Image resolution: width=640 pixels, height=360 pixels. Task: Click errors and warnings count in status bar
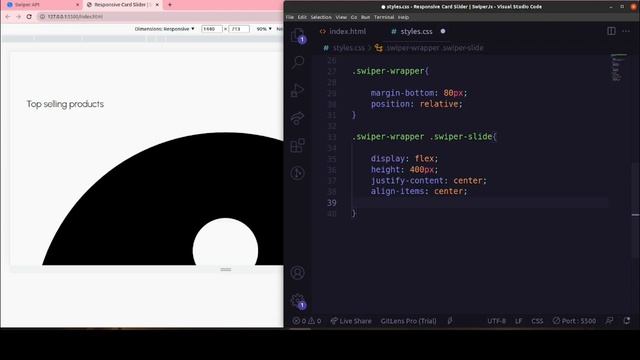coord(307,321)
